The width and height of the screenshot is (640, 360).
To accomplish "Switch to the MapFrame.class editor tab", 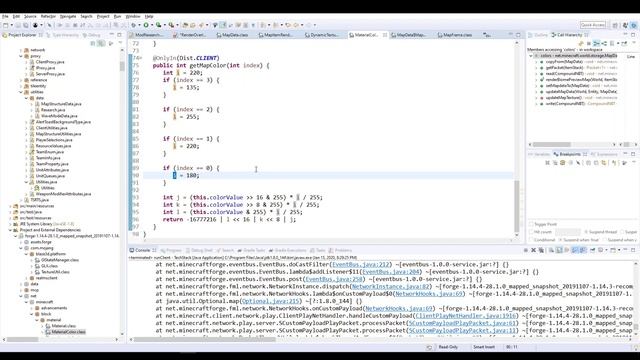I will (x=454, y=35).
